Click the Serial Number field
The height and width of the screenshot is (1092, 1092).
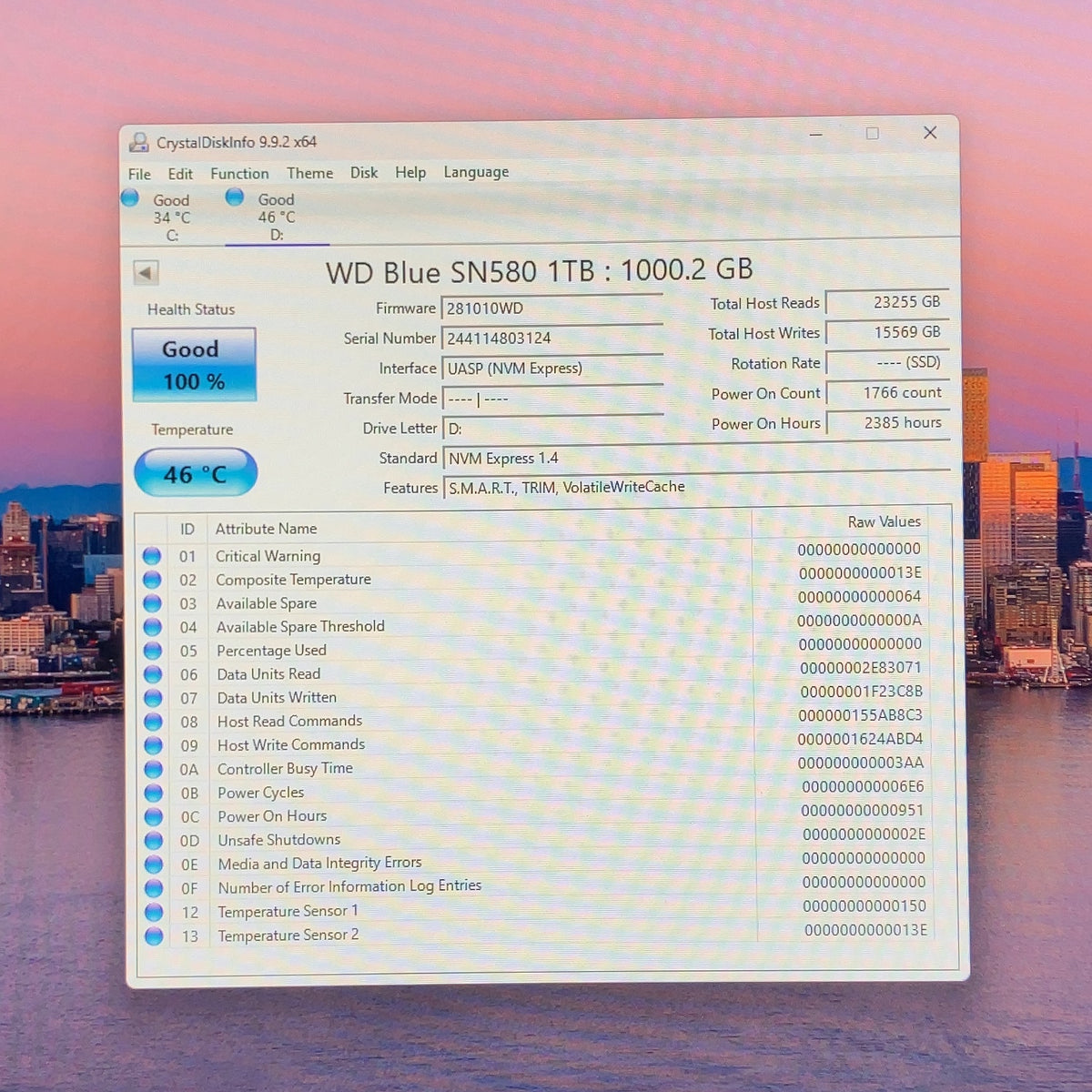552,338
